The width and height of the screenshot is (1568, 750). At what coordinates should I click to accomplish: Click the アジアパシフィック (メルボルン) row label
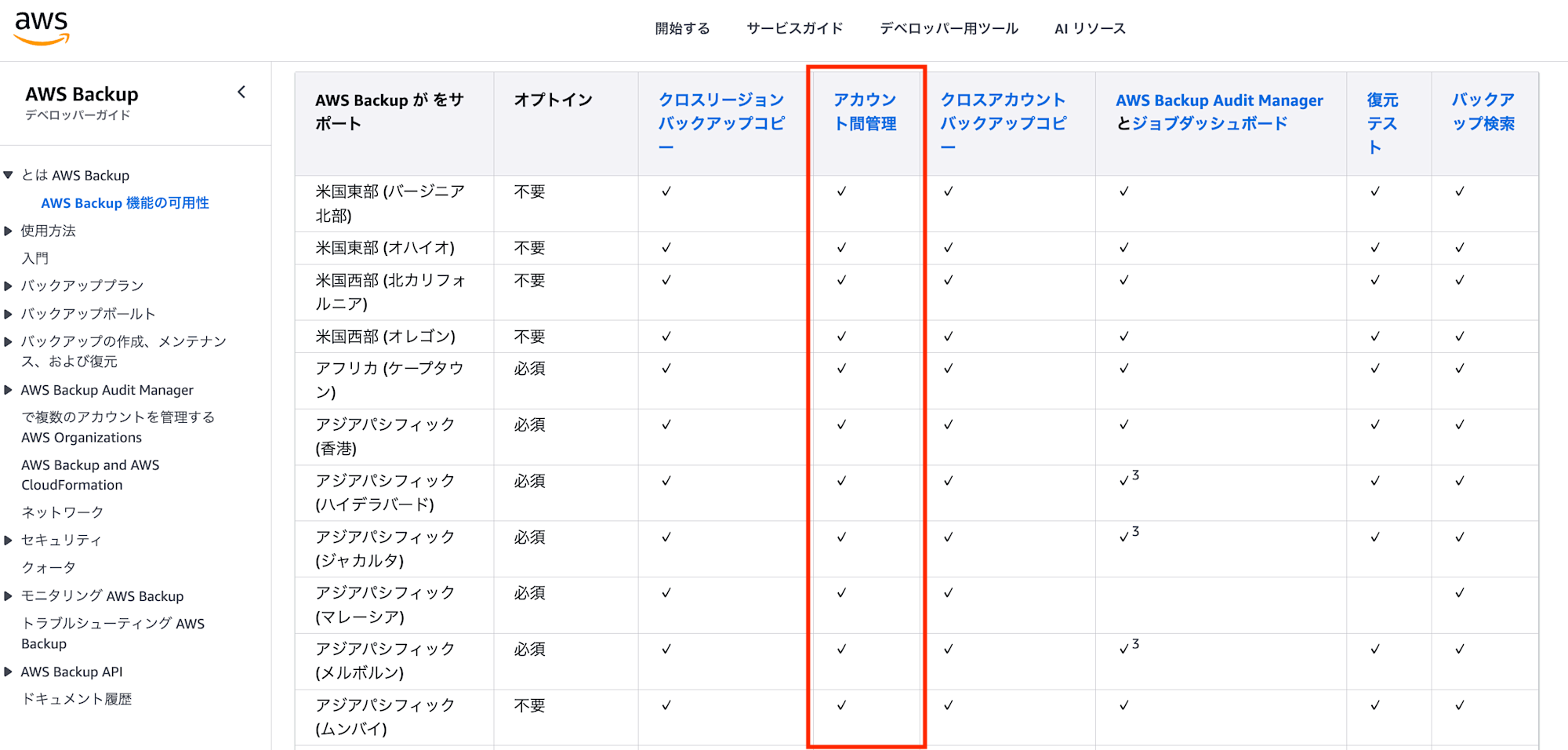pyautogui.click(x=385, y=661)
